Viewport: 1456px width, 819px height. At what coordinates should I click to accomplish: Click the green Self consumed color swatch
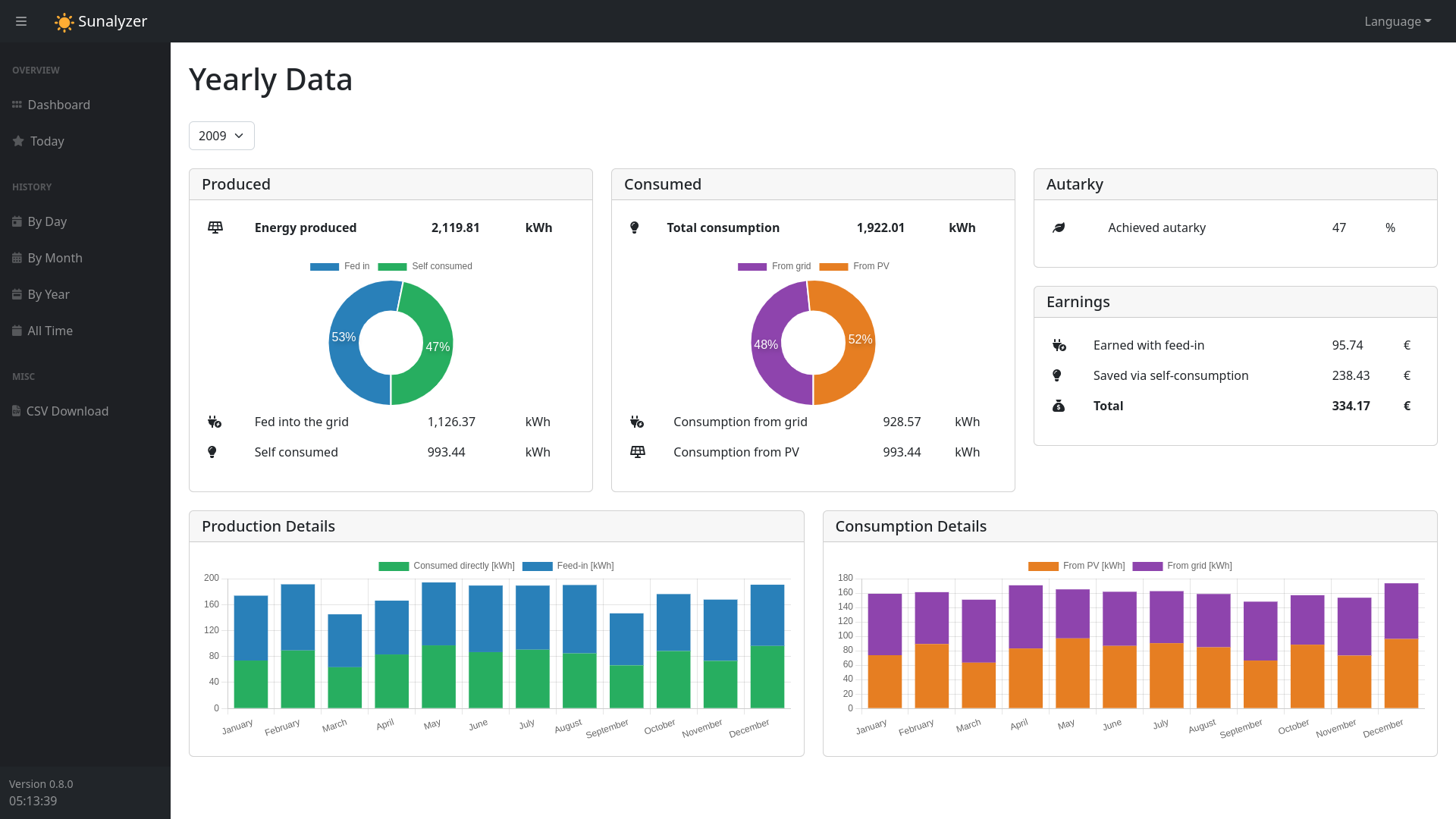392,266
